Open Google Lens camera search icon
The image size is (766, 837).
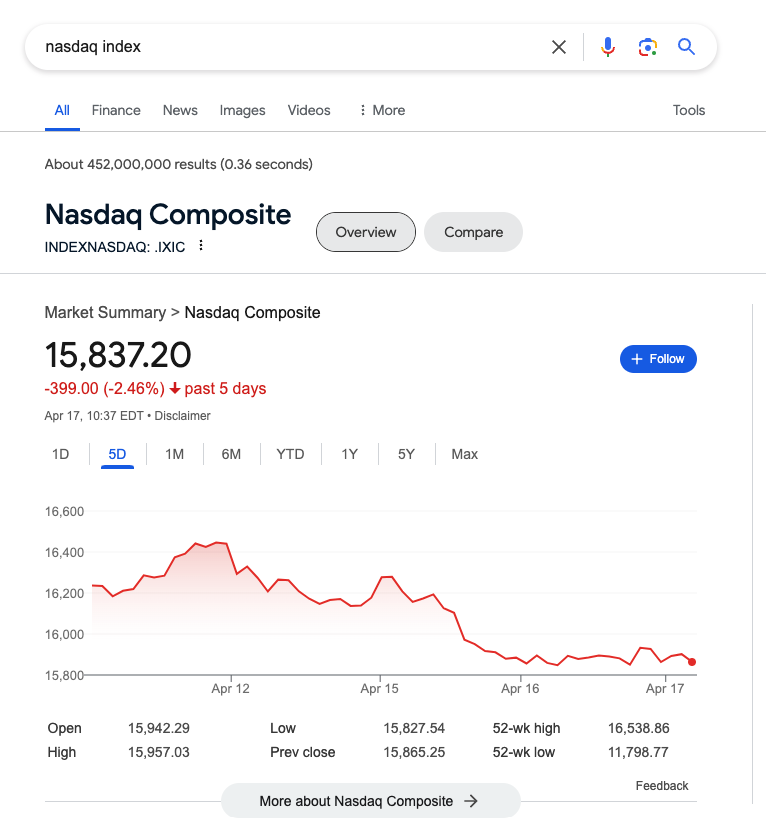647,47
